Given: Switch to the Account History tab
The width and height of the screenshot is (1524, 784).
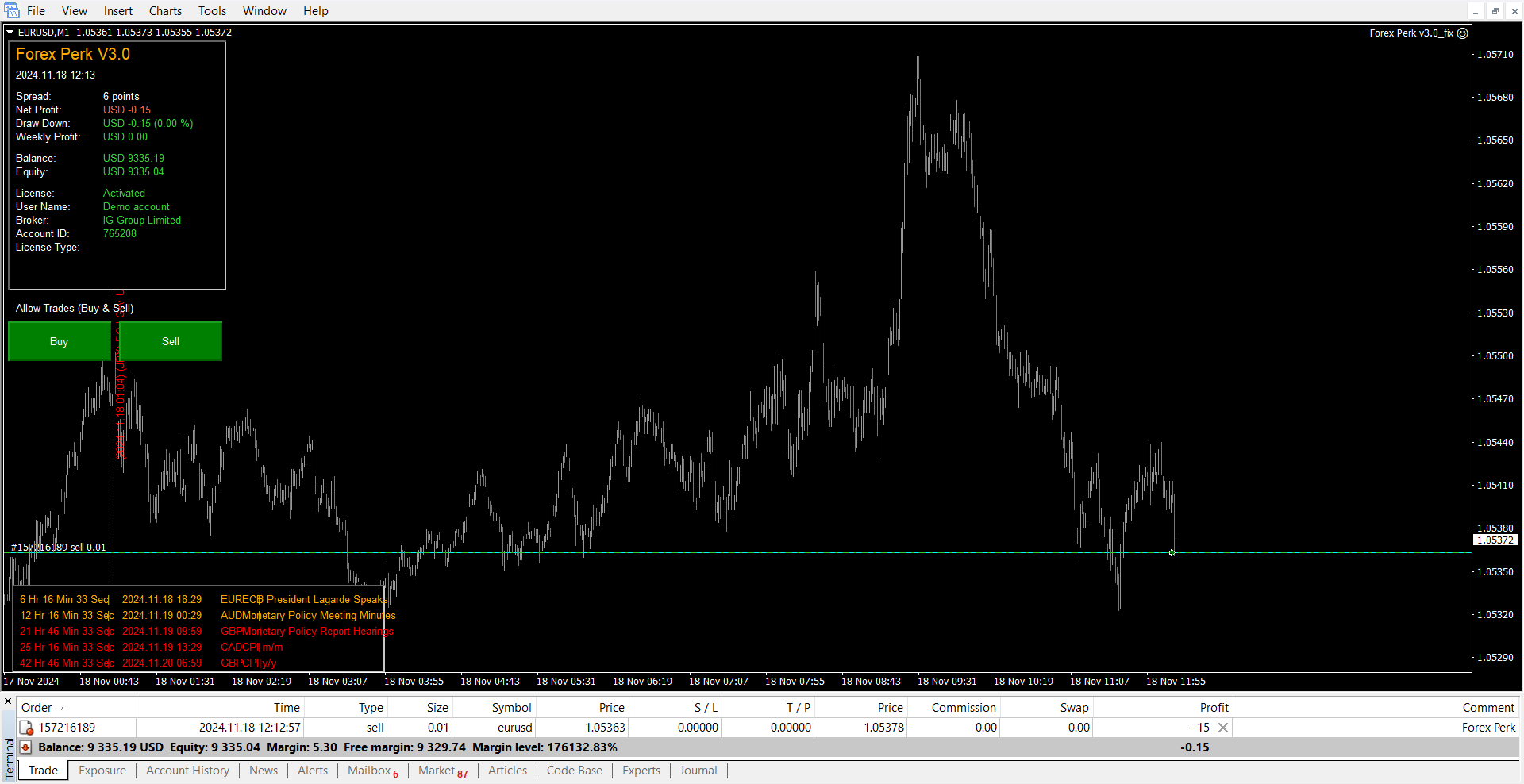Looking at the screenshot, I should point(187,771).
